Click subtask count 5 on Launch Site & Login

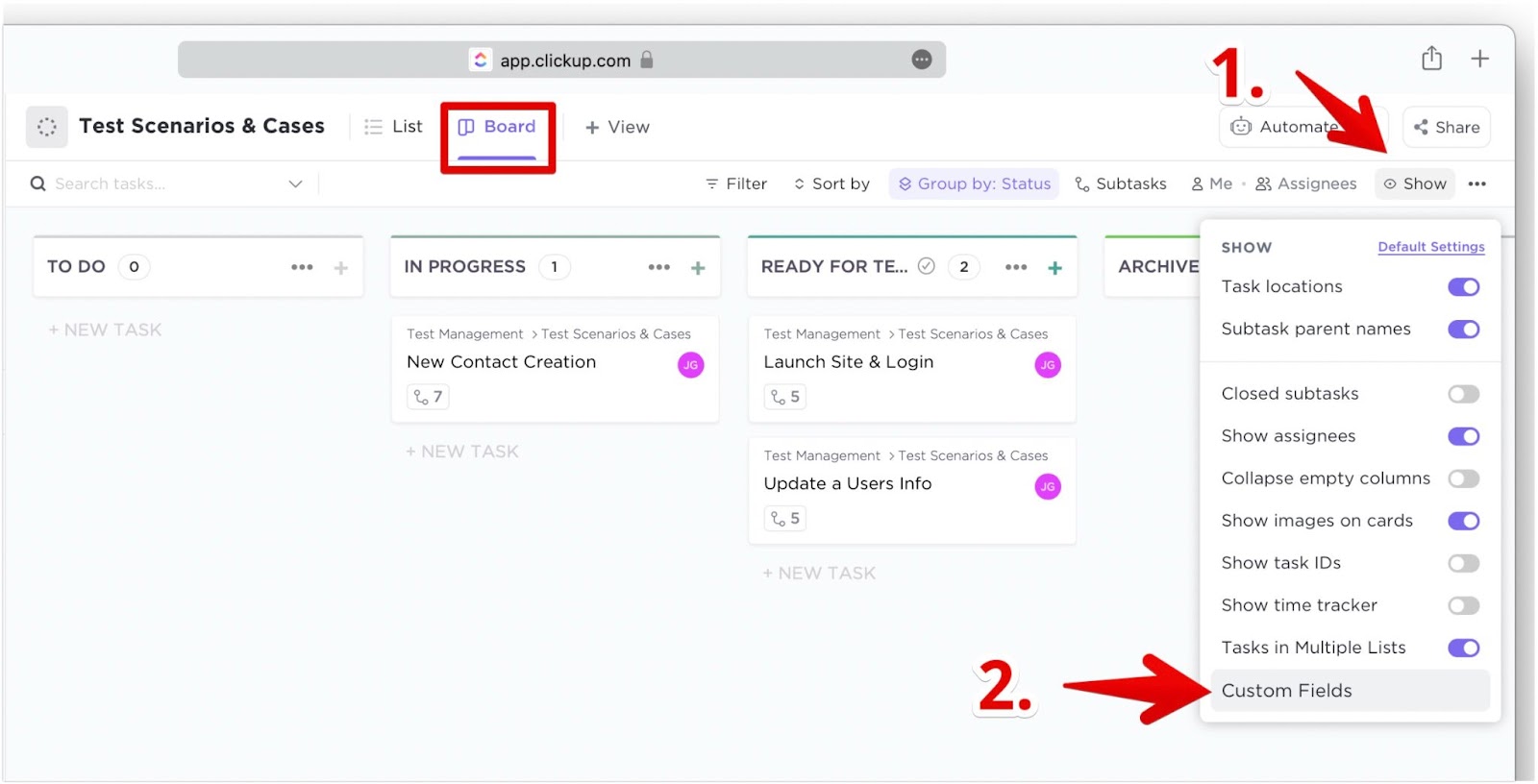pyautogui.click(x=785, y=397)
